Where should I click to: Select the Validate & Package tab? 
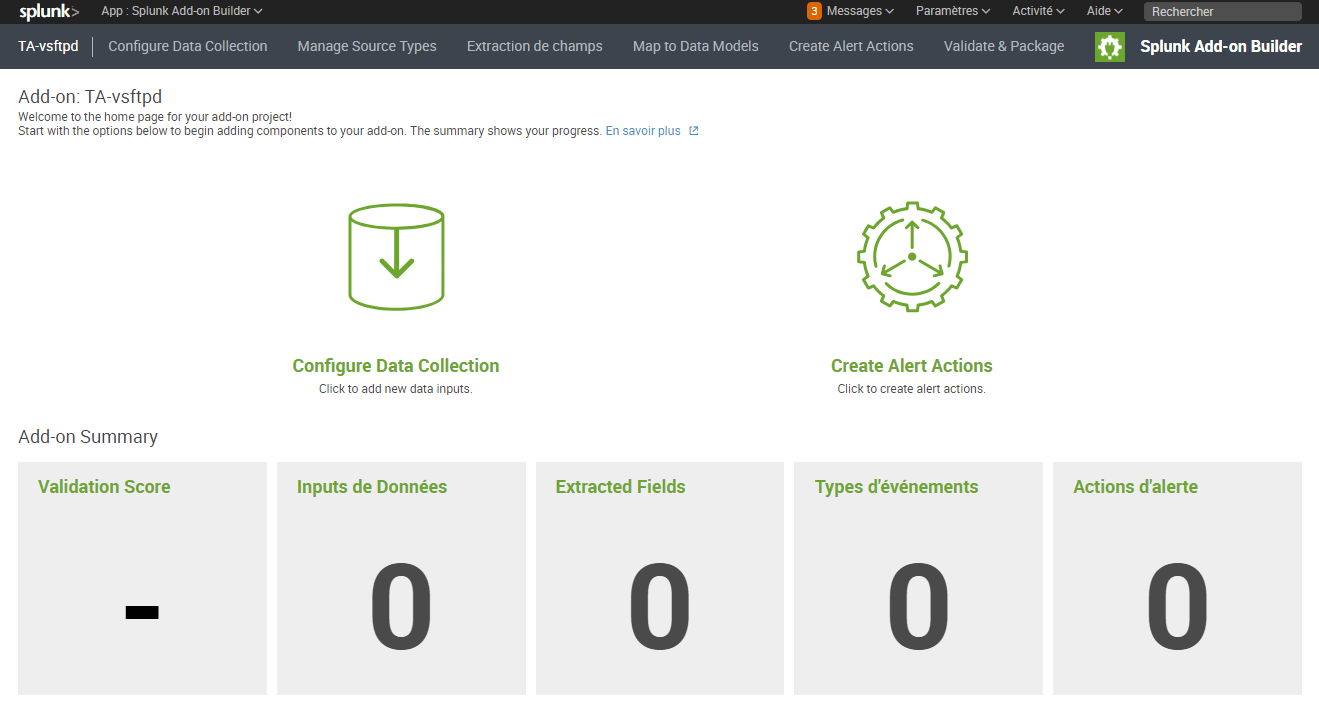(x=1003, y=46)
